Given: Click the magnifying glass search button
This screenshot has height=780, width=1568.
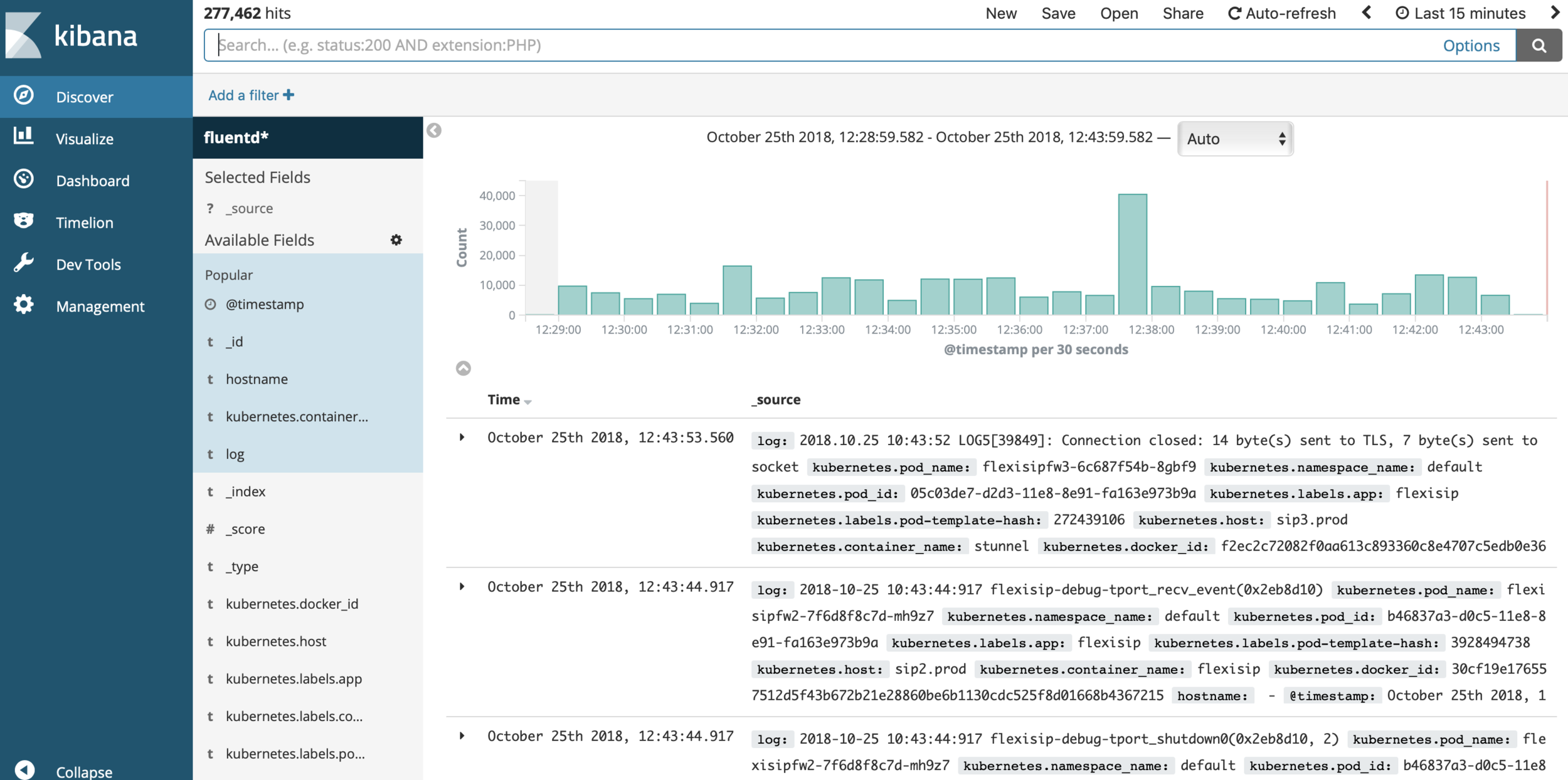Looking at the screenshot, I should [1539, 45].
